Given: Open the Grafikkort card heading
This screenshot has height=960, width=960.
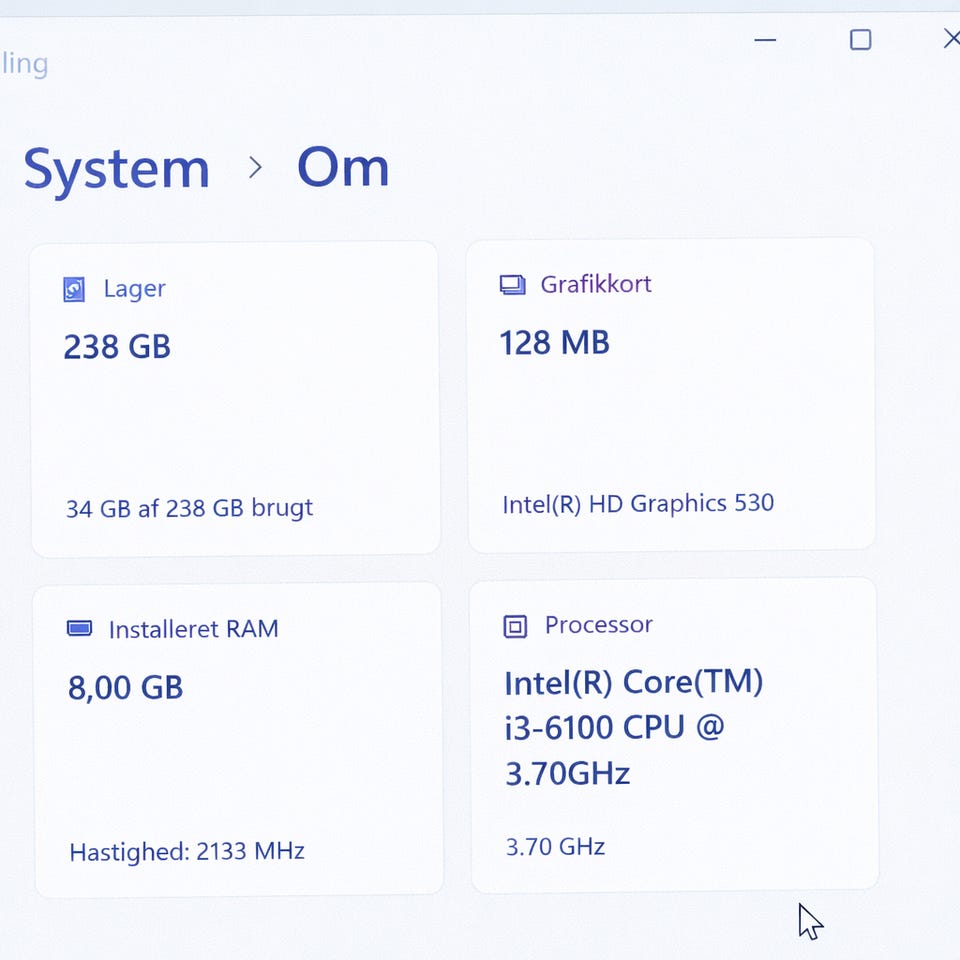Looking at the screenshot, I should point(596,284).
